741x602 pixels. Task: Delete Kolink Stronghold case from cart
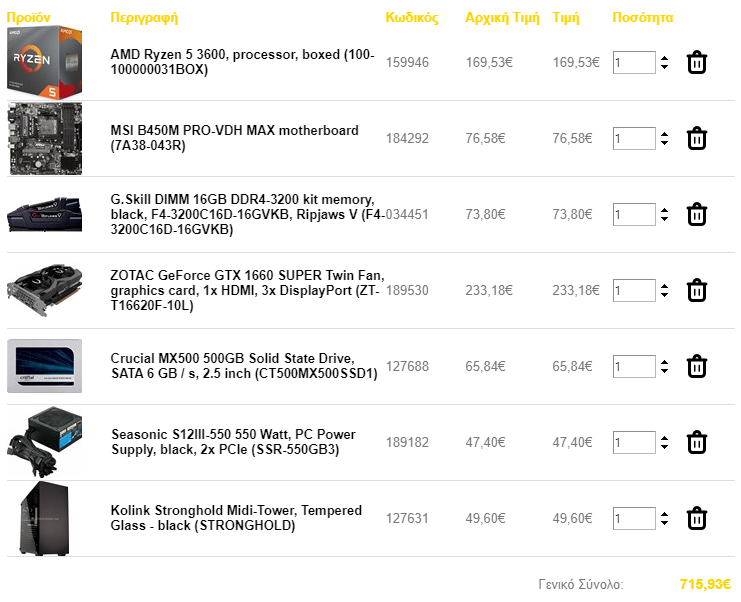697,519
